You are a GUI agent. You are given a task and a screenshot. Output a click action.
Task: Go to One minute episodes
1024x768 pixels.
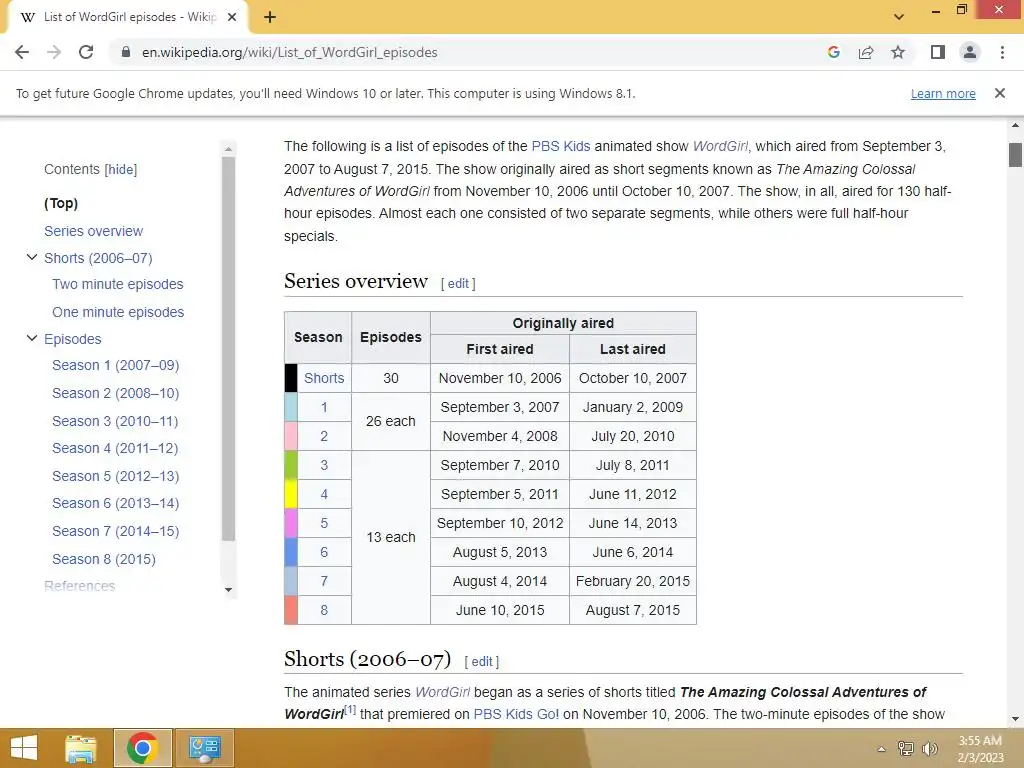tap(118, 312)
